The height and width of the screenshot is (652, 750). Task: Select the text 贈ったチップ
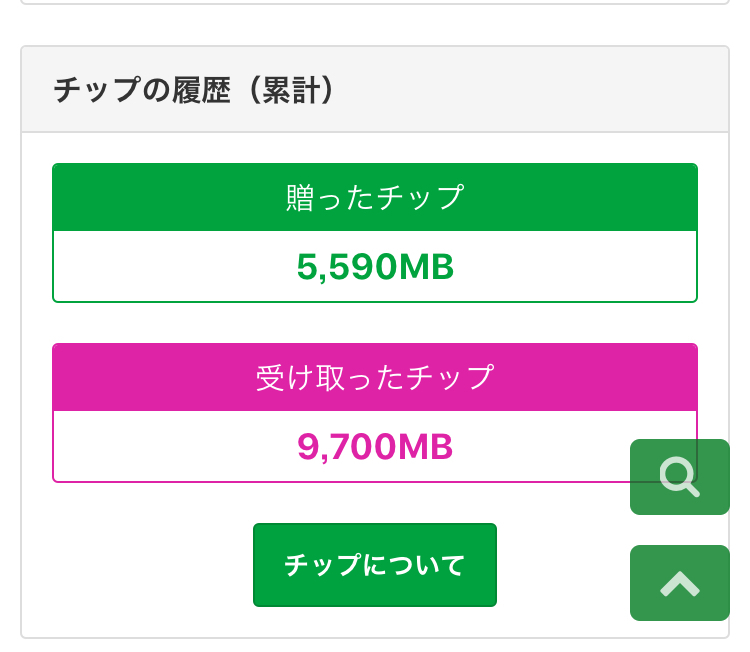click(x=374, y=197)
